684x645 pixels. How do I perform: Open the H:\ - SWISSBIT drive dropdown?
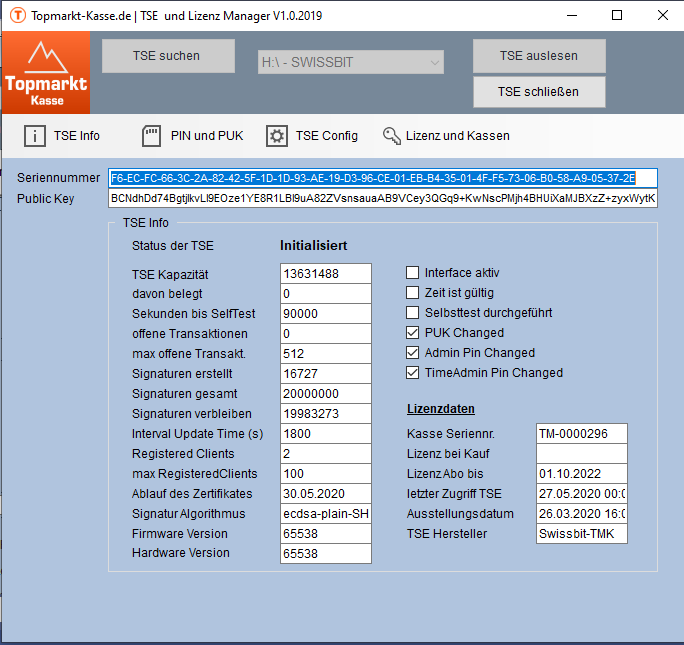(x=350, y=62)
